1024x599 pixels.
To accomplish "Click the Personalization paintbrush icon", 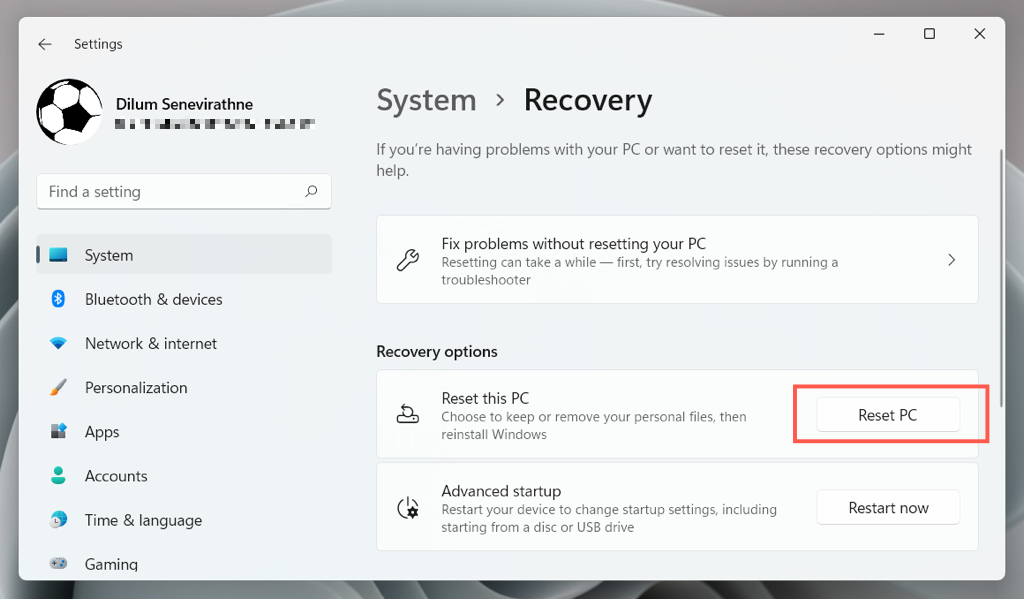I will (58, 387).
